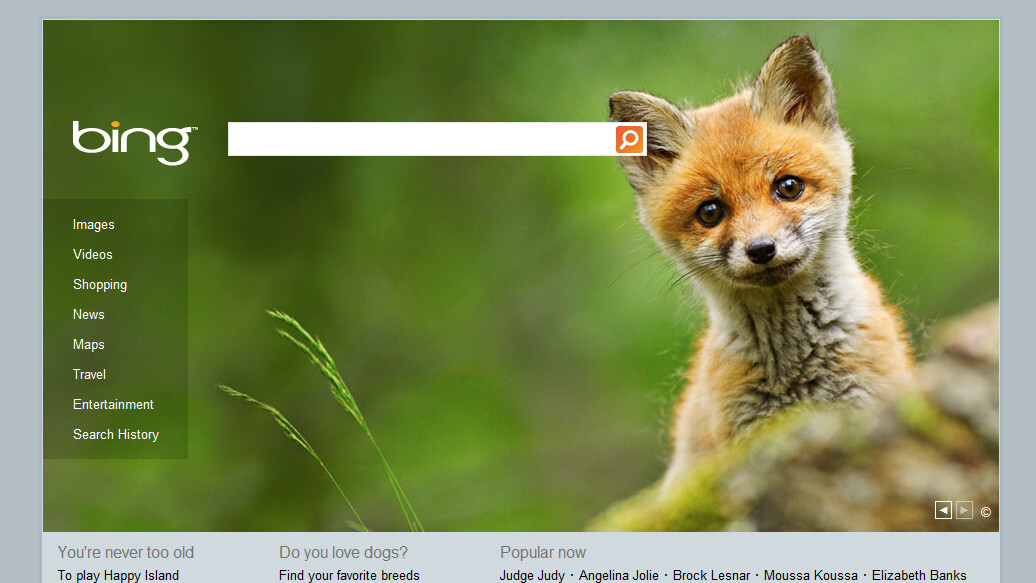
Task: Click "Find your favorite breeds" link
Action: coord(349,575)
